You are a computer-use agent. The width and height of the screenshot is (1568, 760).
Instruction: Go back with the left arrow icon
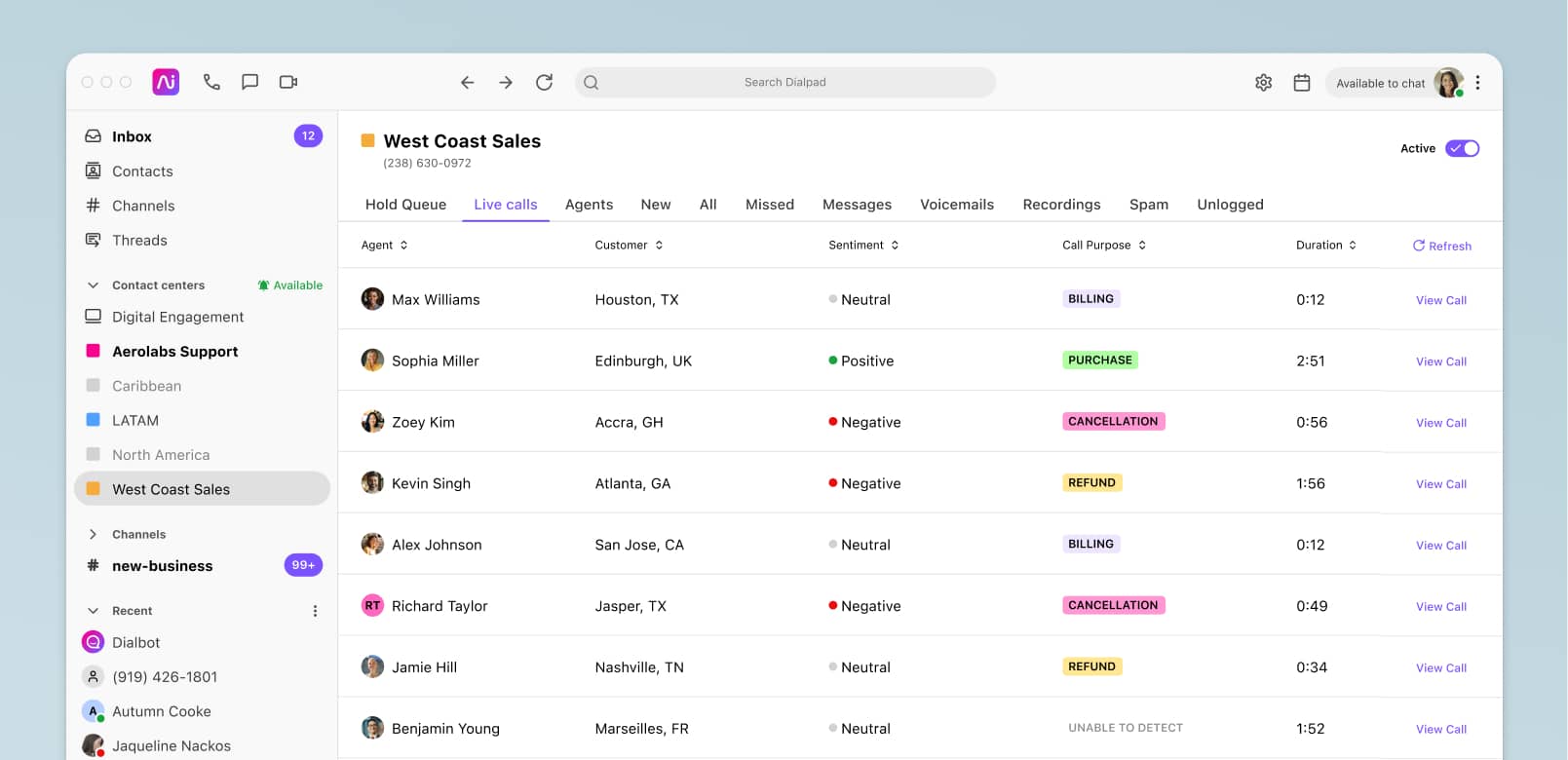[x=468, y=82]
